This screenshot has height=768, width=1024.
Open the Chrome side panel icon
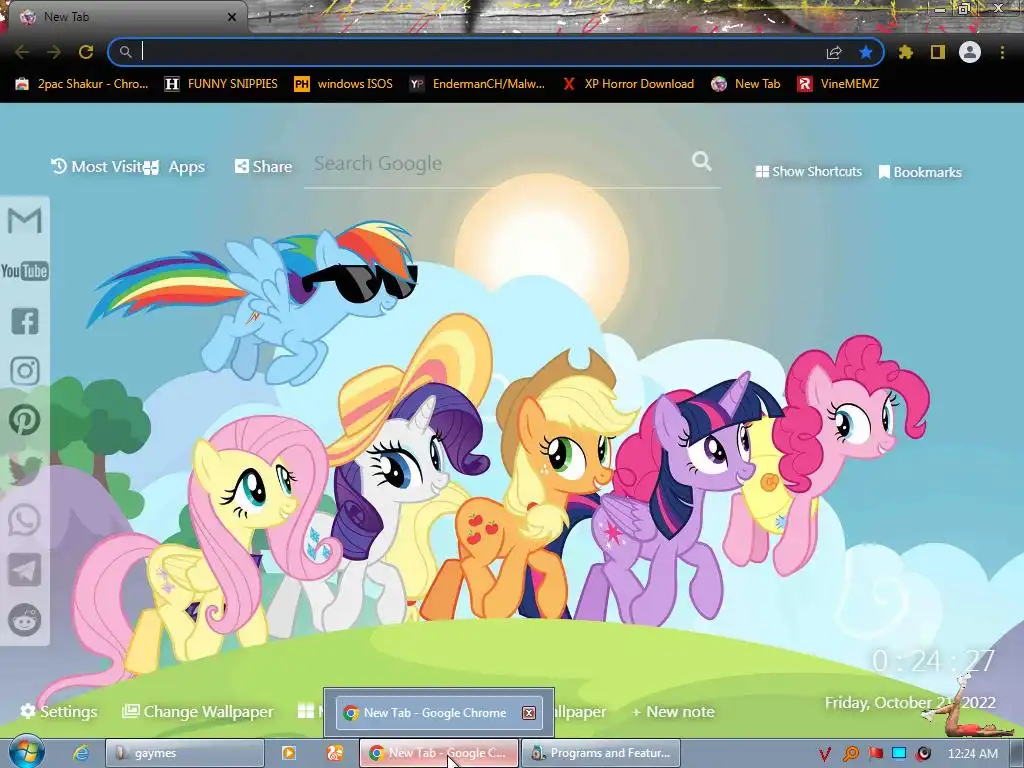(x=938, y=52)
